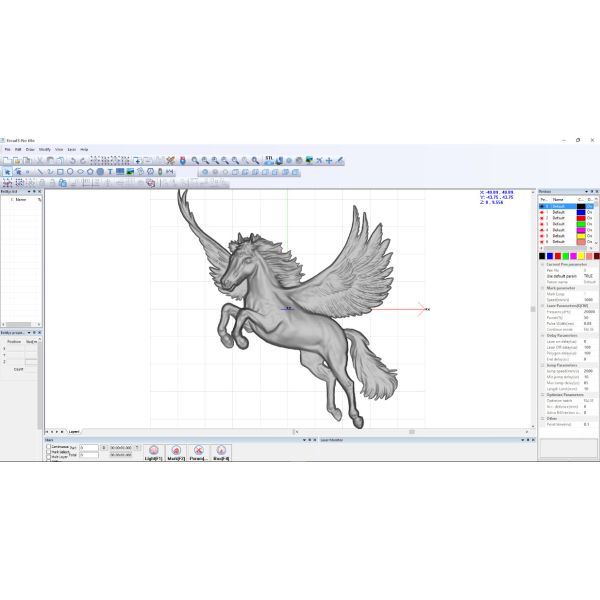Open the Edit menu
The height and width of the screenshot is (600, 600).
(x=18, y=150)
